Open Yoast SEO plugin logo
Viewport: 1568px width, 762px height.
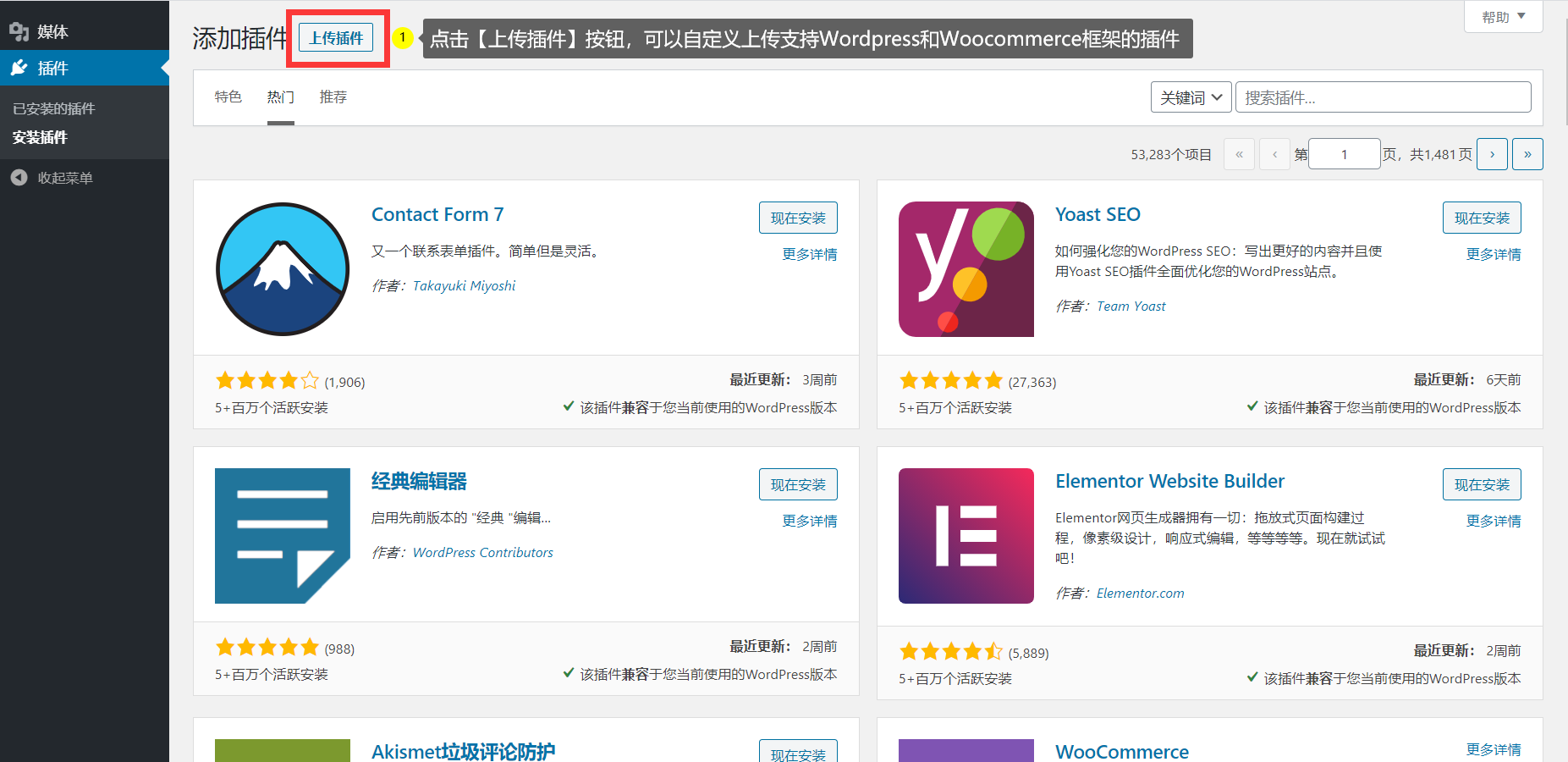966,269
